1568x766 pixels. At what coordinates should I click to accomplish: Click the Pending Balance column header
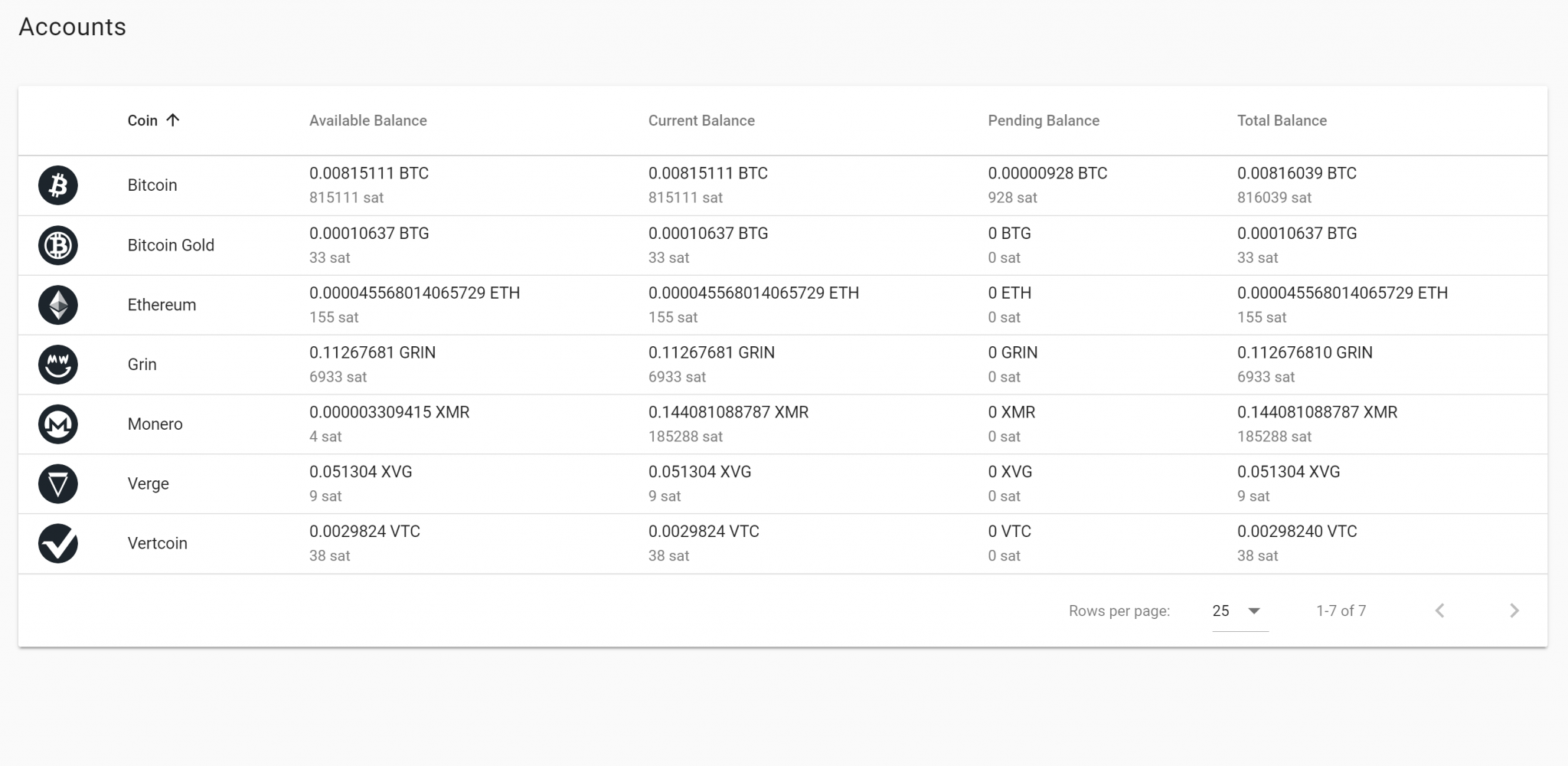1043,120
